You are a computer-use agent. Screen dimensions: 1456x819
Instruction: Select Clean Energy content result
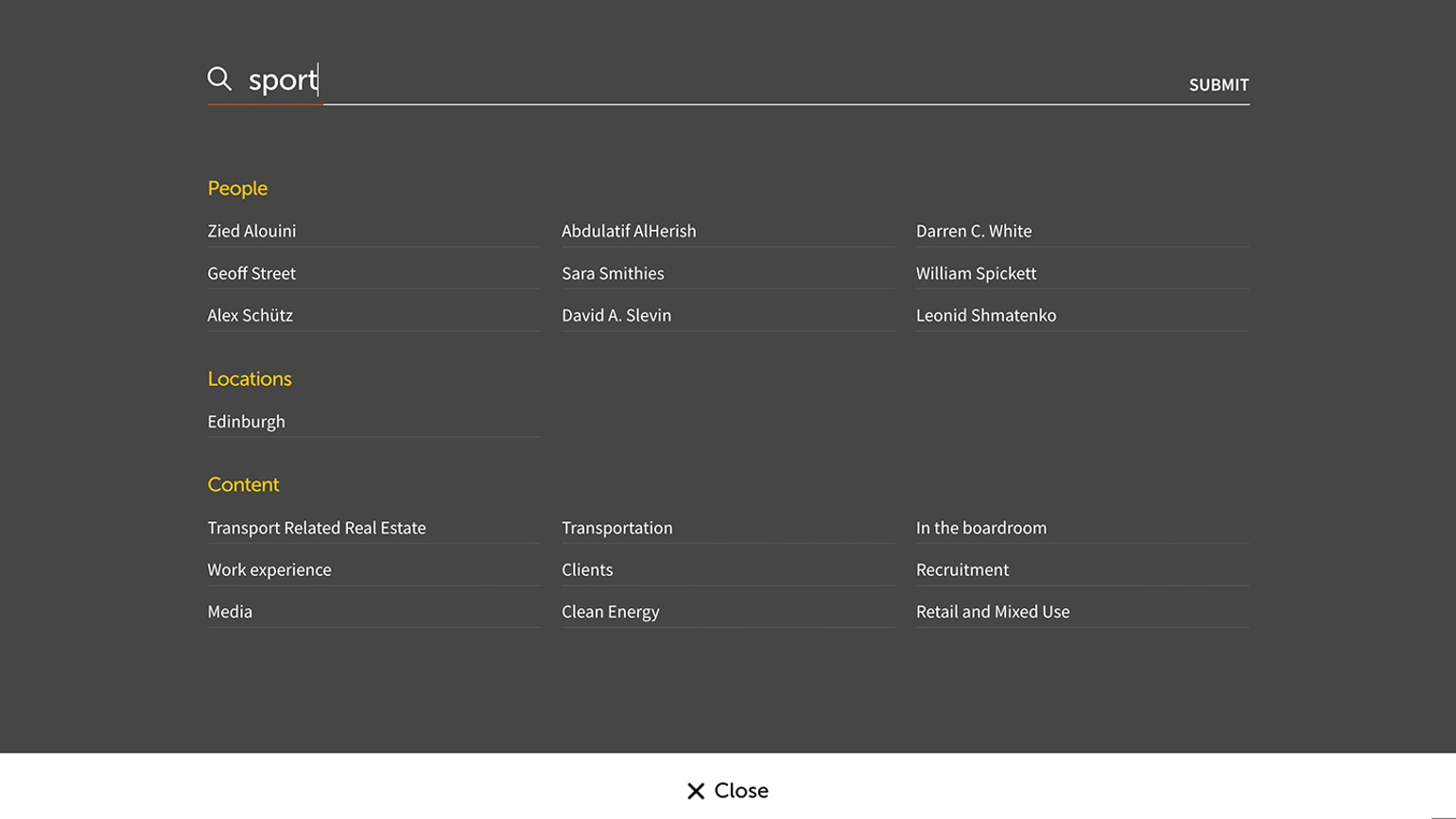click(x=611, y=612)
